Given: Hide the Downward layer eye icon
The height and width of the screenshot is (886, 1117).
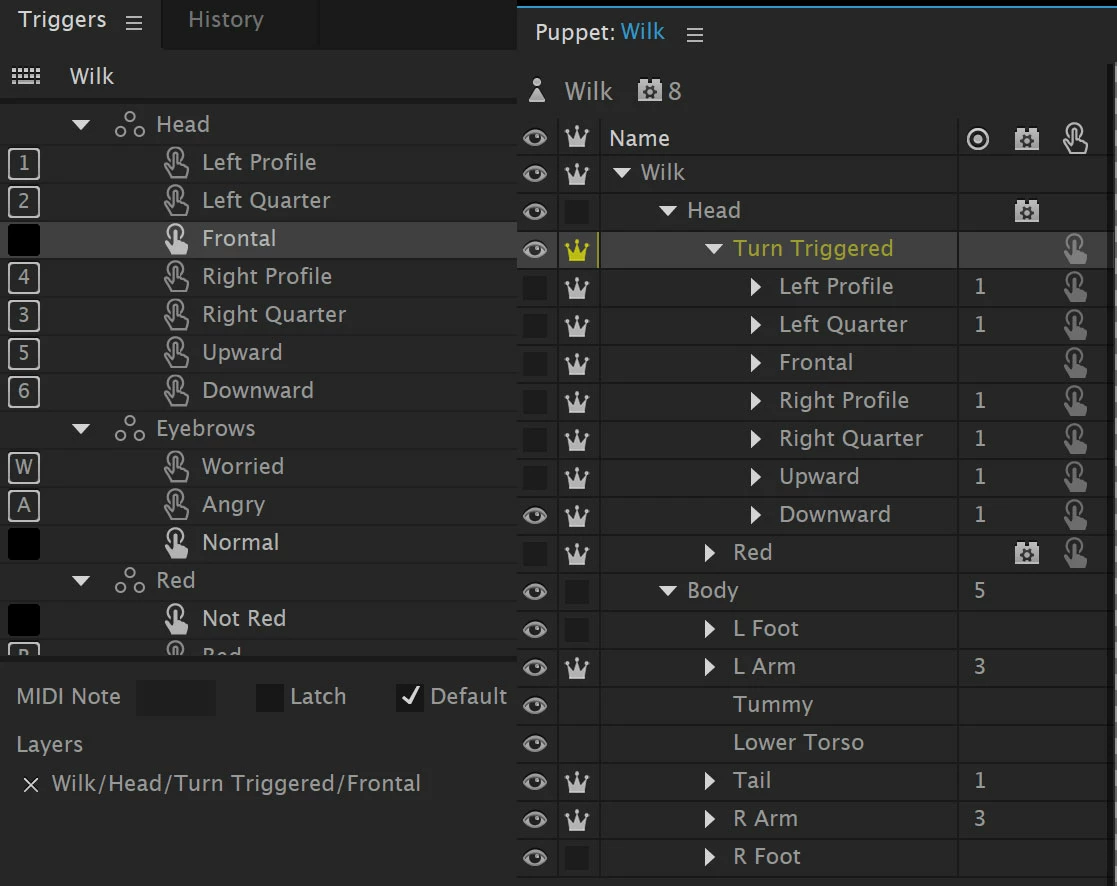Looking at the screenshot, I should click(x=535, y=516).
